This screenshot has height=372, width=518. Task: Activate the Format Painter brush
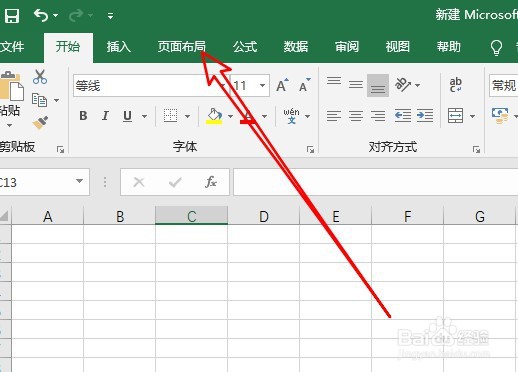pos(40,123)
